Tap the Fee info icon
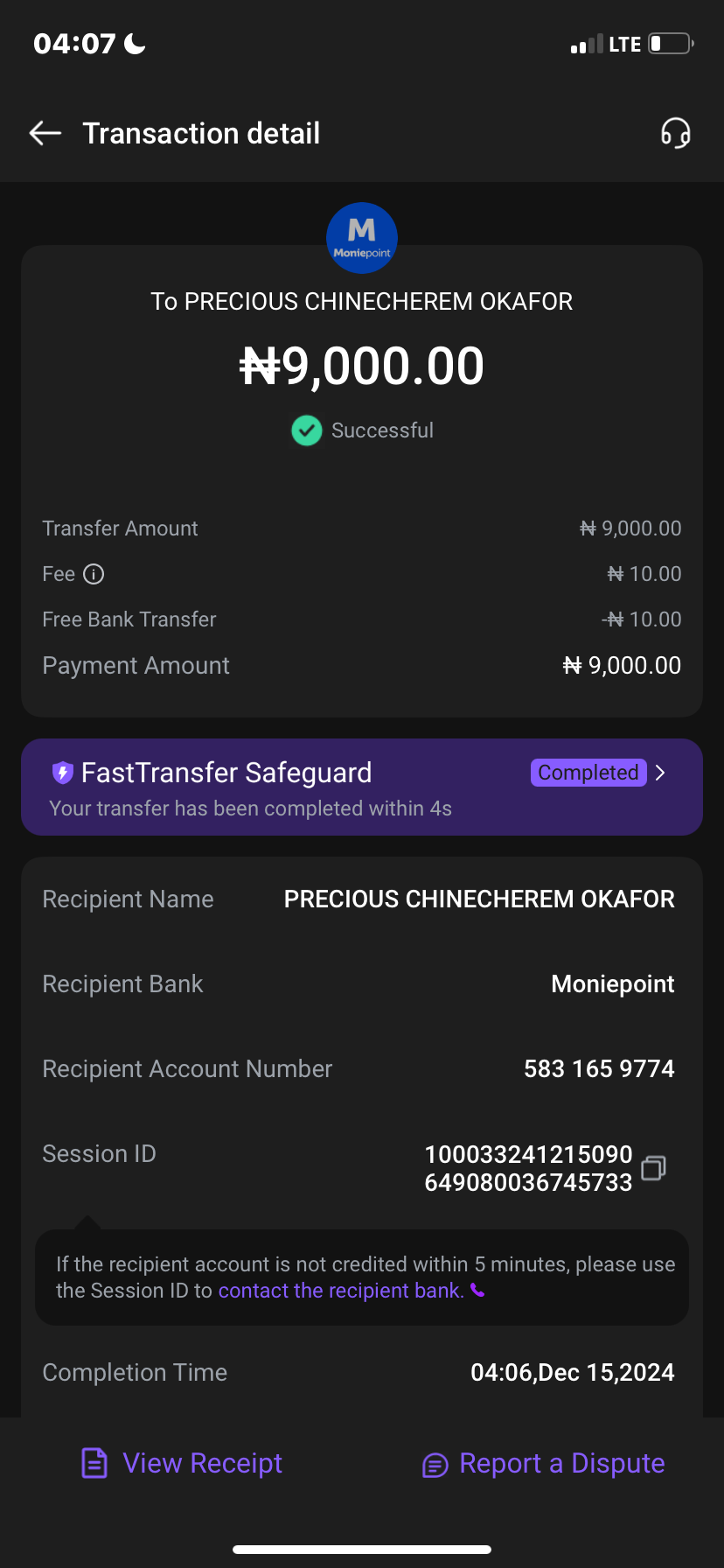Screen dimensions: 724x1568 94,574
